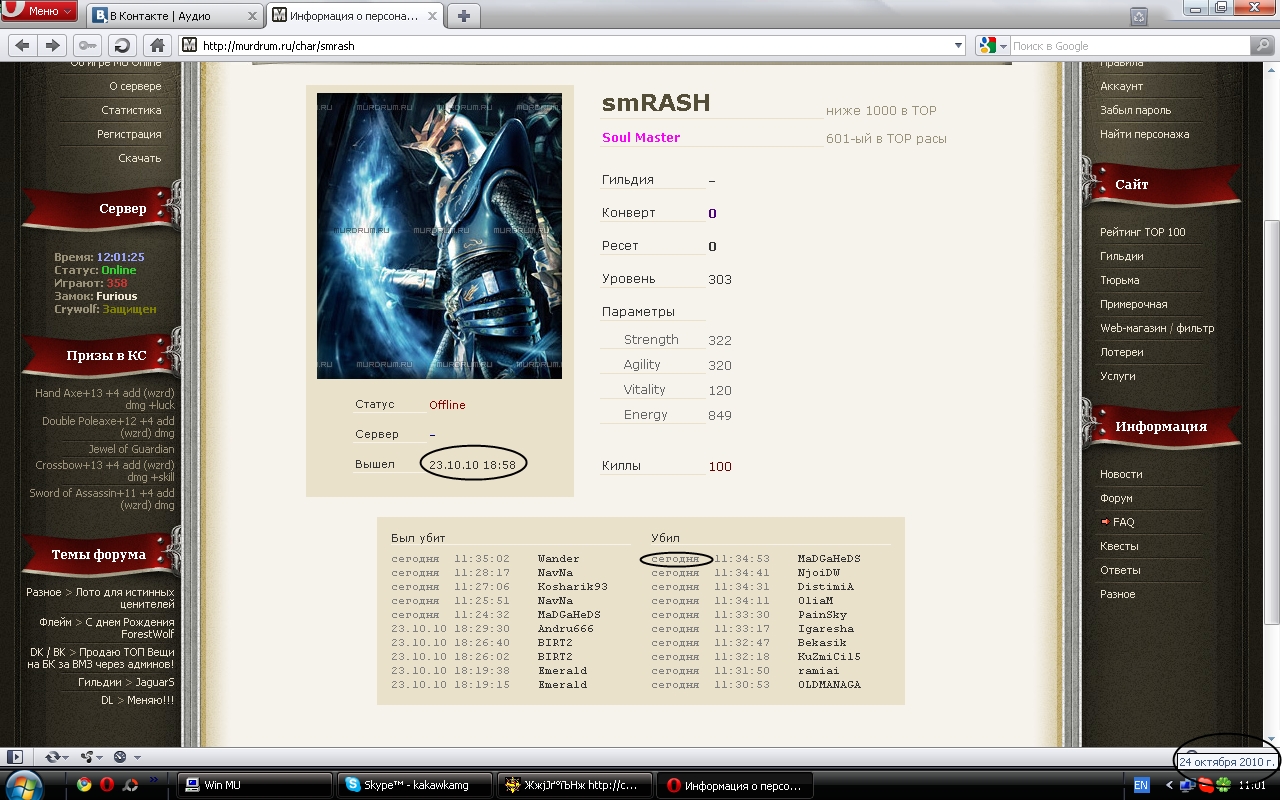Open a new tab with the plus button
This screenshot has width=1282, height=800.
463,16
